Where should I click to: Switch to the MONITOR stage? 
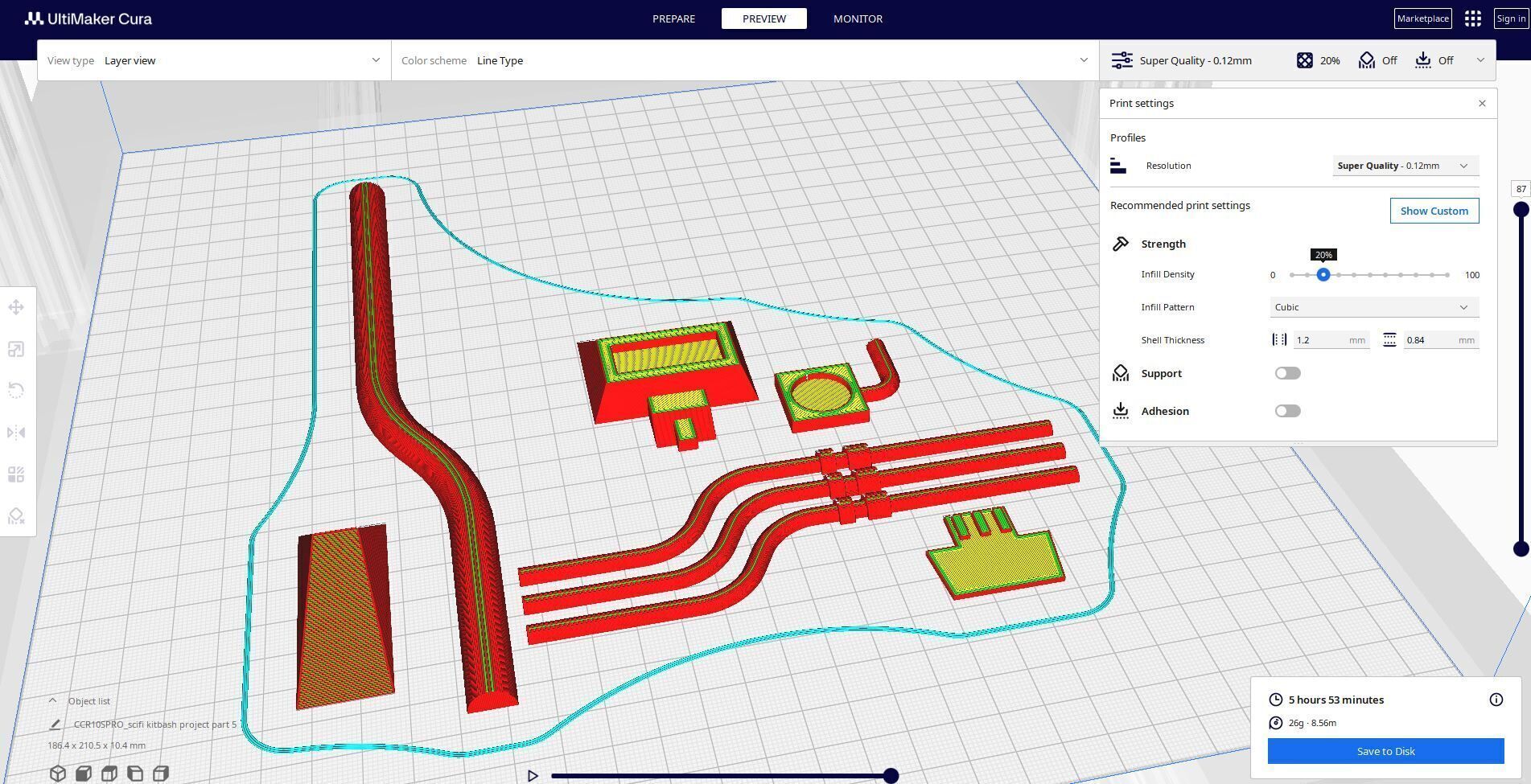(x=858, y=18)
